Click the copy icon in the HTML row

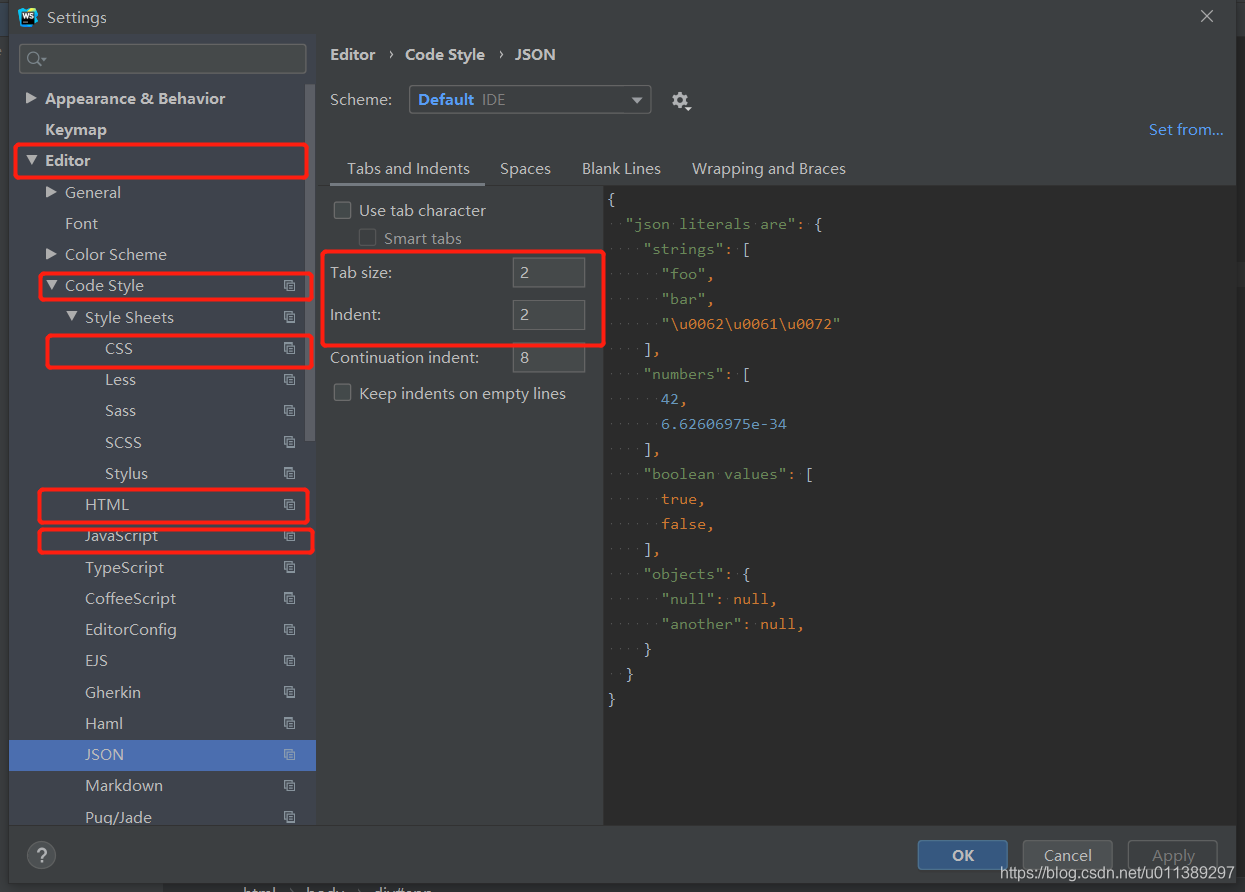289,505
